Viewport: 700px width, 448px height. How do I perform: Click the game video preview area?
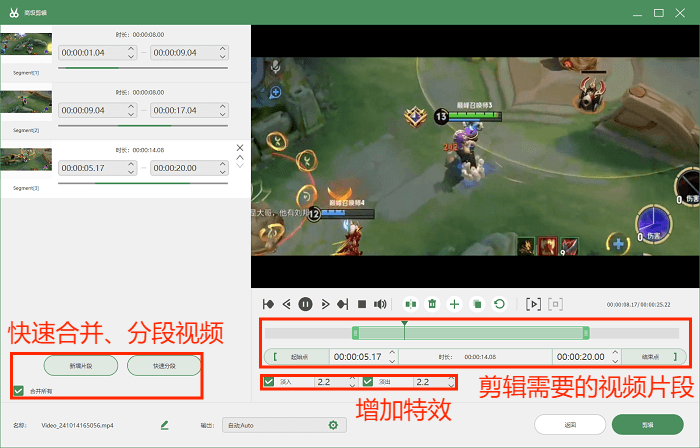(475, 156)
